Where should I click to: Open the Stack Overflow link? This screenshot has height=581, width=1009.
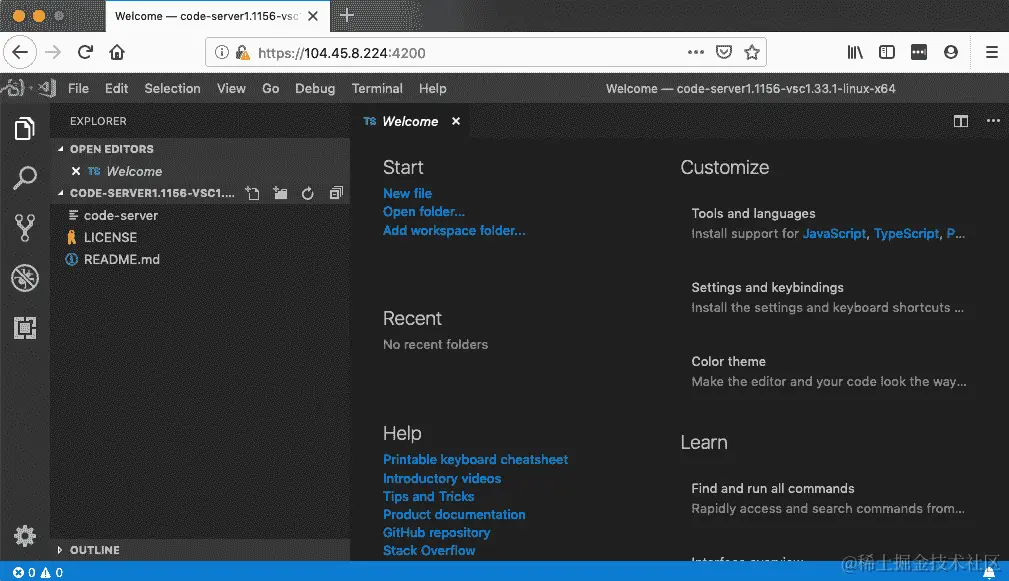click(x=429, y=550)
